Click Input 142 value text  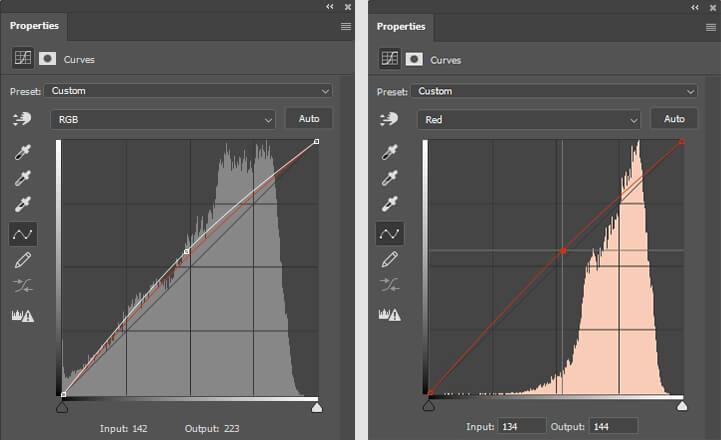pos(140,429)
